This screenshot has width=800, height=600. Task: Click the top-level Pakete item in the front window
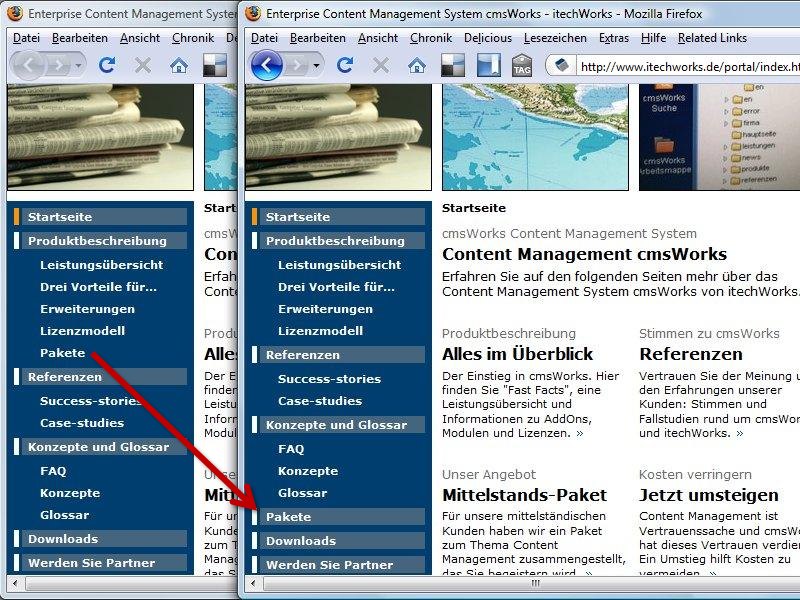338,517
